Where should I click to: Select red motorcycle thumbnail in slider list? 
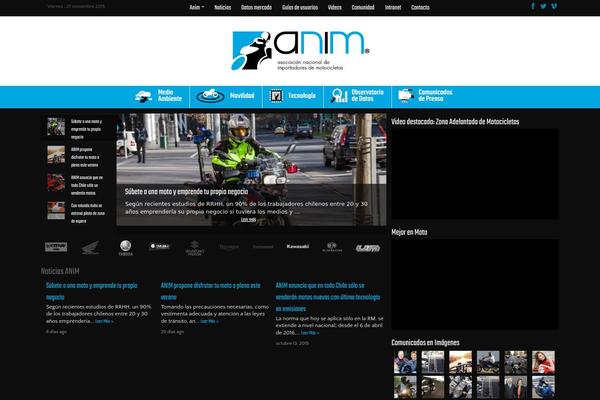pos(56,183)
